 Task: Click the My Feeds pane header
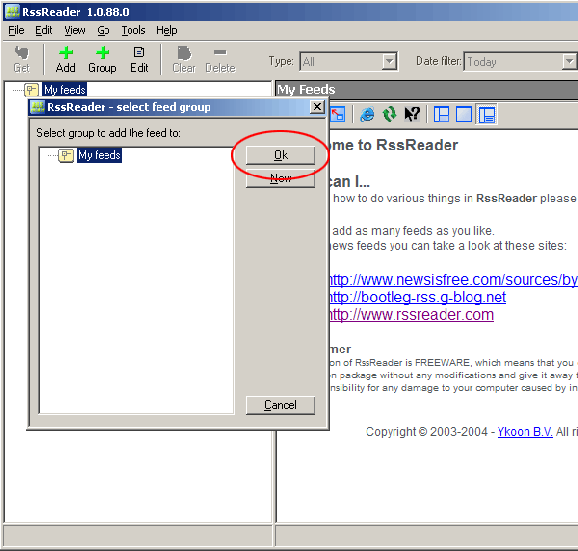(x=427, y=90)
